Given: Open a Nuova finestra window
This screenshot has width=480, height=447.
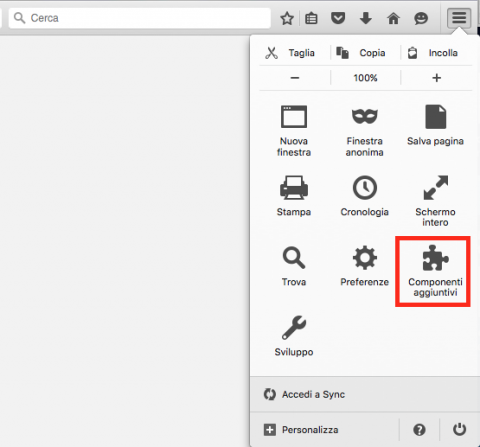Looking at the screenshot, I should coord(294,131).
